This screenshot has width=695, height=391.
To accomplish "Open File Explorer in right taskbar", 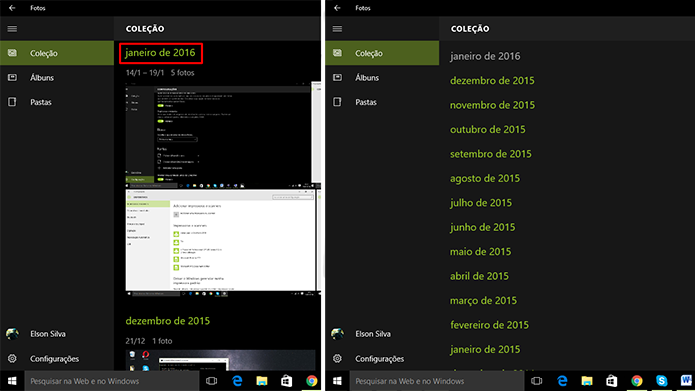I will [x=587, y=381].
